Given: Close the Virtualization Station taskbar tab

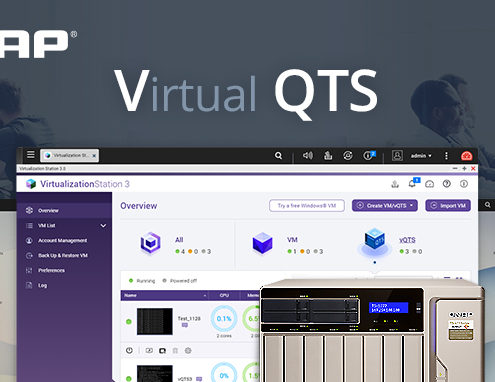Looking at the screenshot, I should [94, 156].
